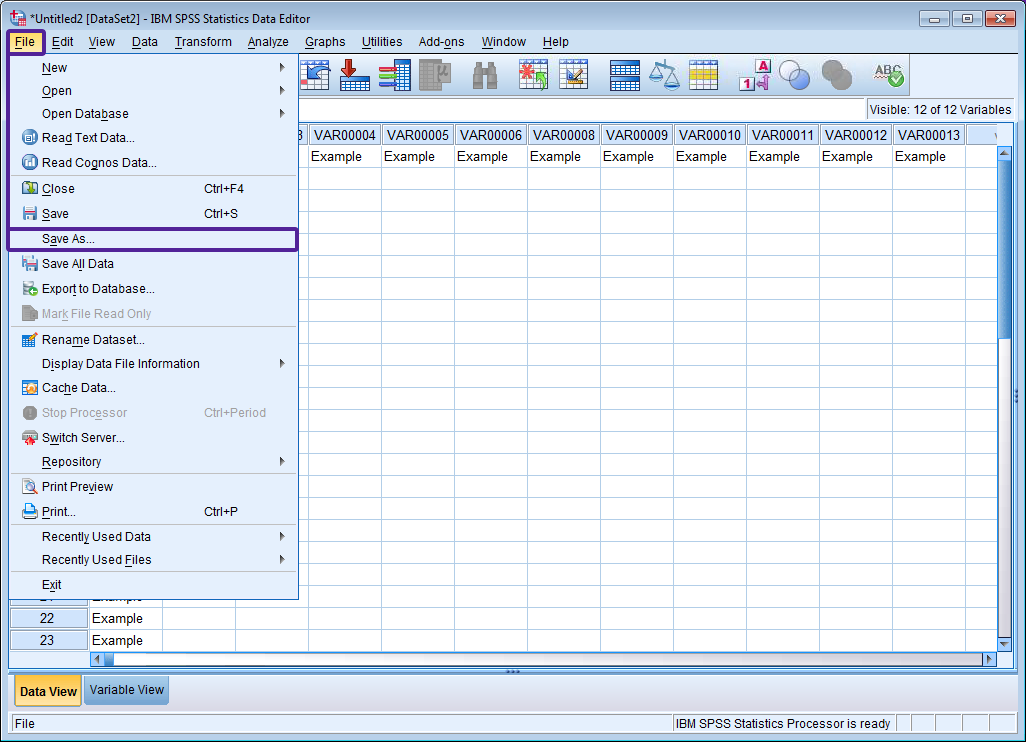Open Weight Cases via the scales icon

pos(664,76)
